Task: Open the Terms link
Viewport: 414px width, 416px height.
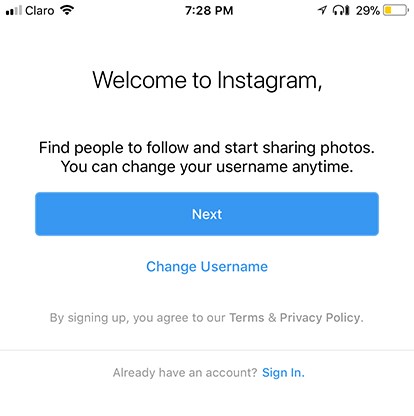Action: click(247, 317)
